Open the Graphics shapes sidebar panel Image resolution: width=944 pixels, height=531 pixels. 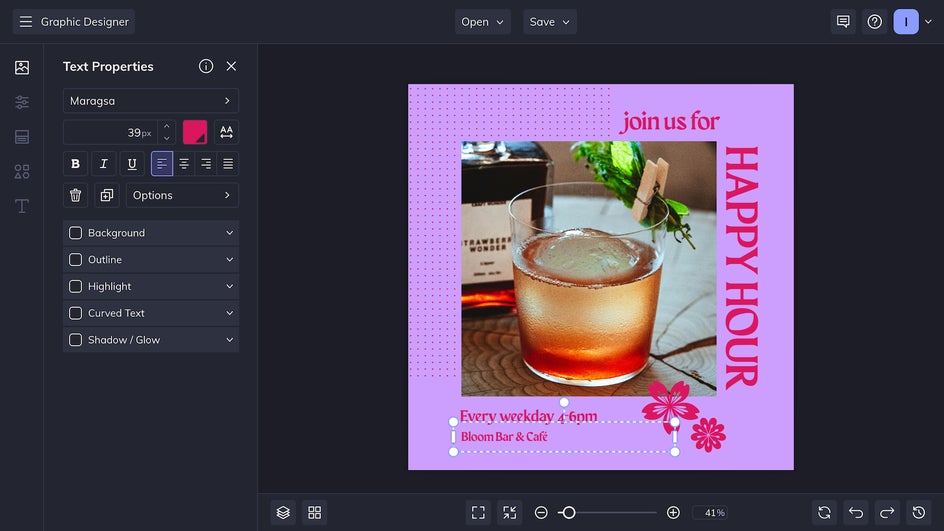(22, 172)
